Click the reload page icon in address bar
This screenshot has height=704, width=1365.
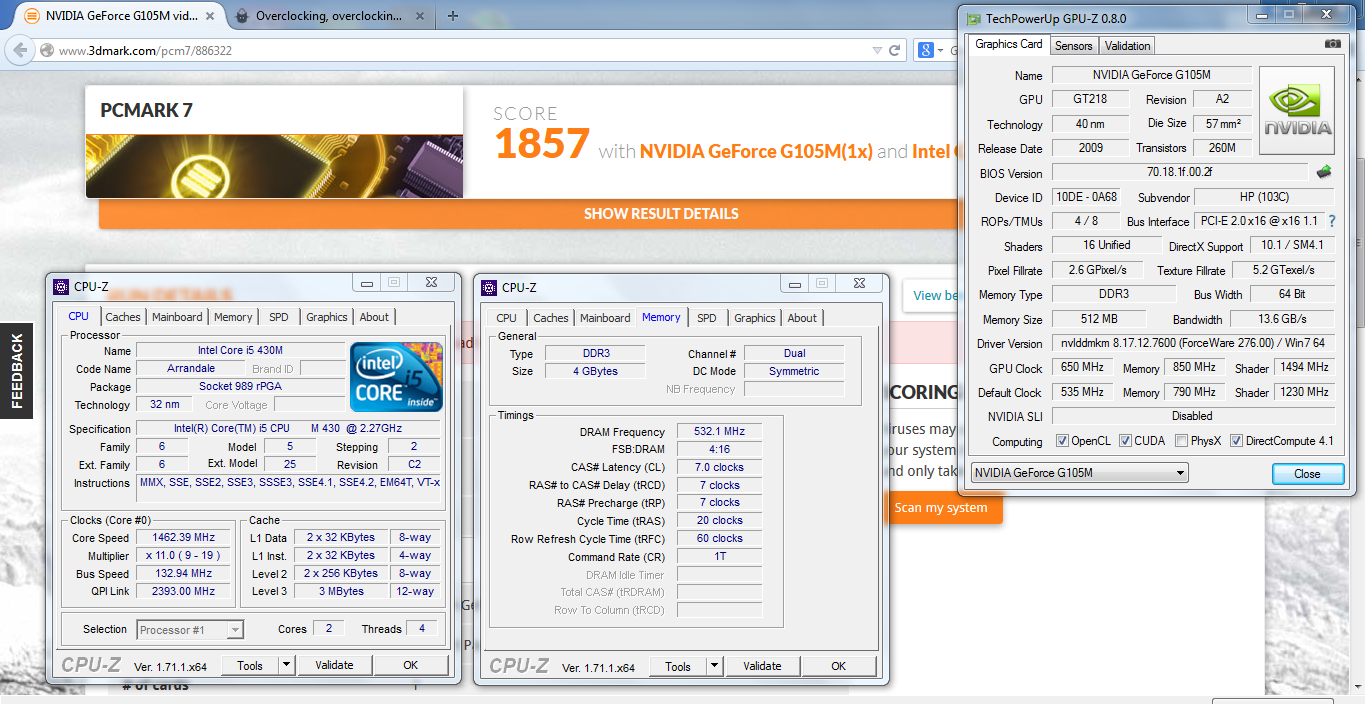coord(895,50)
